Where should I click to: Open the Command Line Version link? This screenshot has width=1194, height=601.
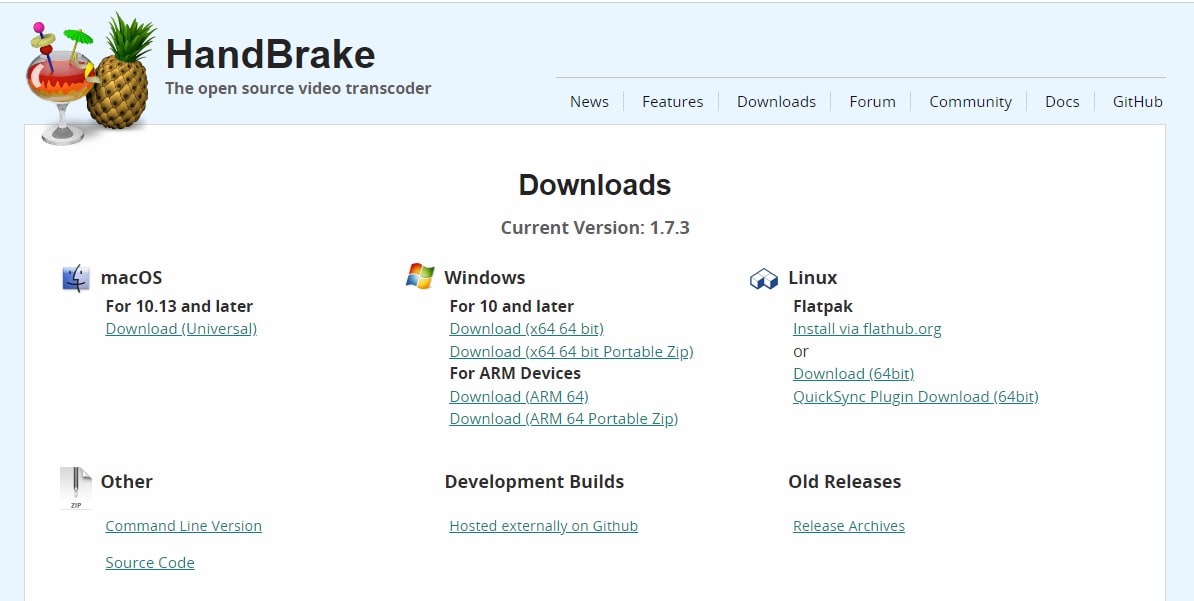(x=184, y=526)
